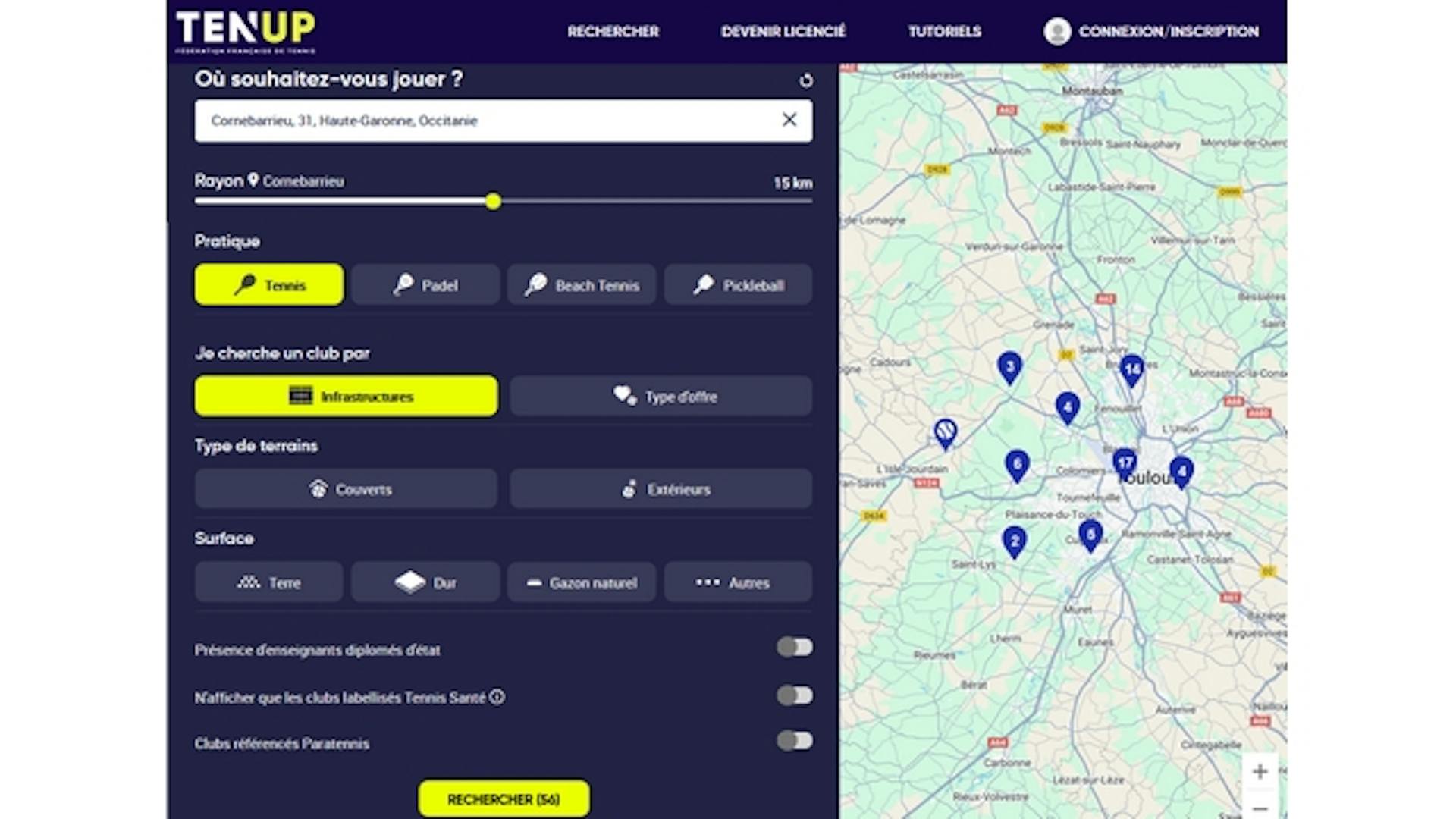The width and height of the screenshot is (1456, 819).
Task: Clear the Cornebarrieu location search field
Action: click(x=789, y=120)
